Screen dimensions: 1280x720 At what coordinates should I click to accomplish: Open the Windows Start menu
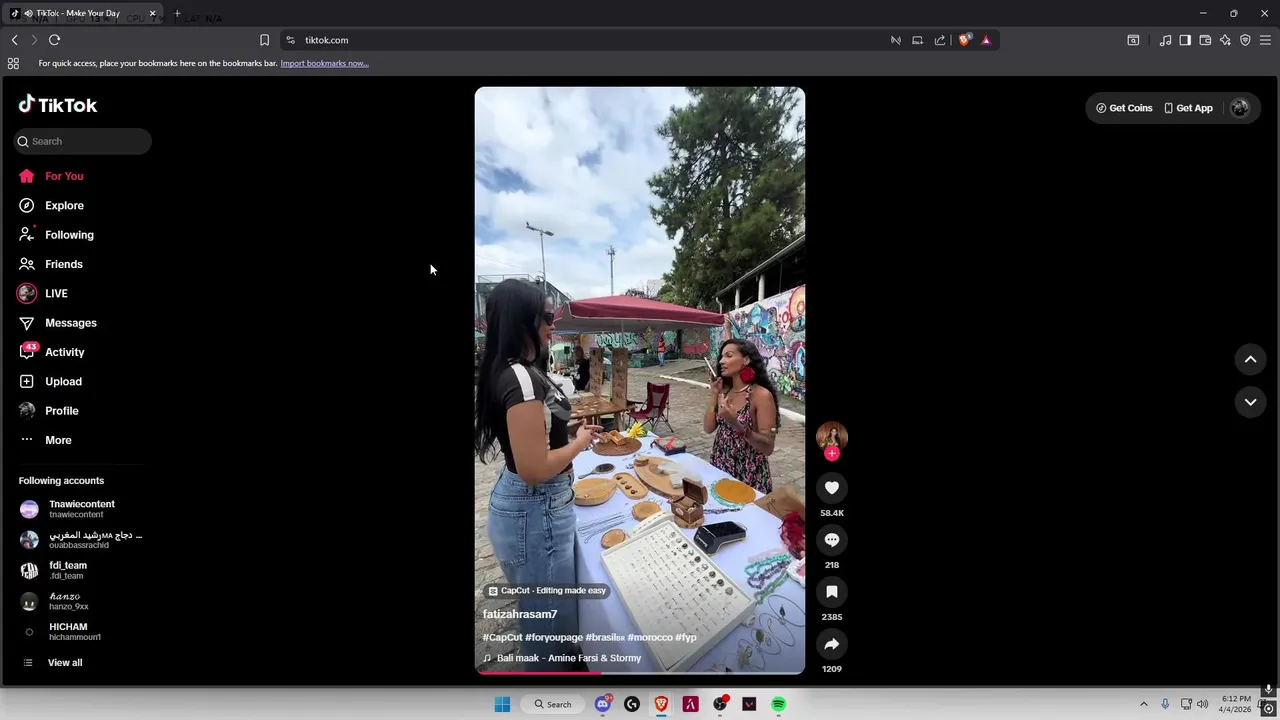[502, 704]
